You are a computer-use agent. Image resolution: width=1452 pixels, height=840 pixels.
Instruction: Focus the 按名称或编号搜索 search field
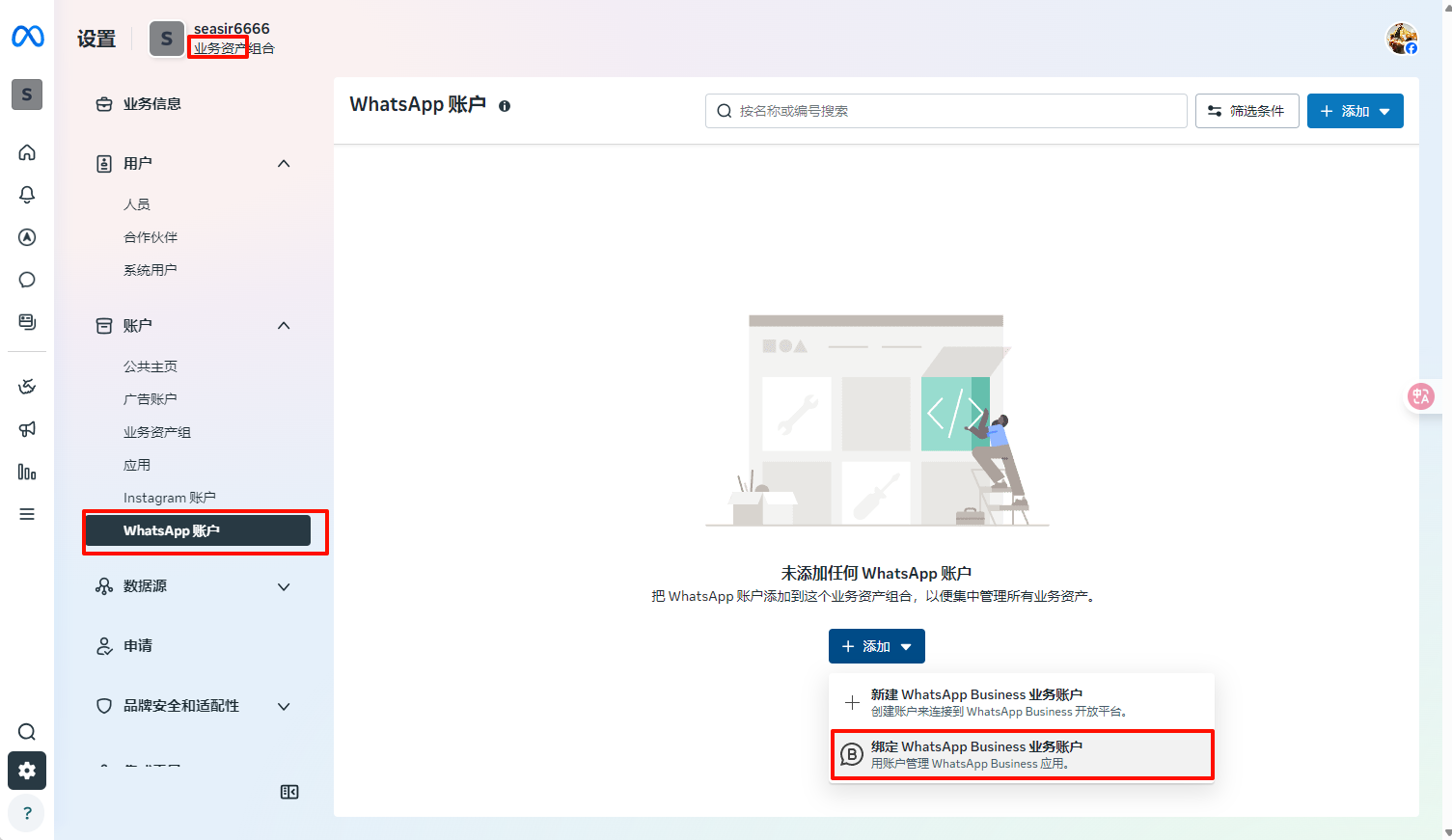tap(945, 111)
